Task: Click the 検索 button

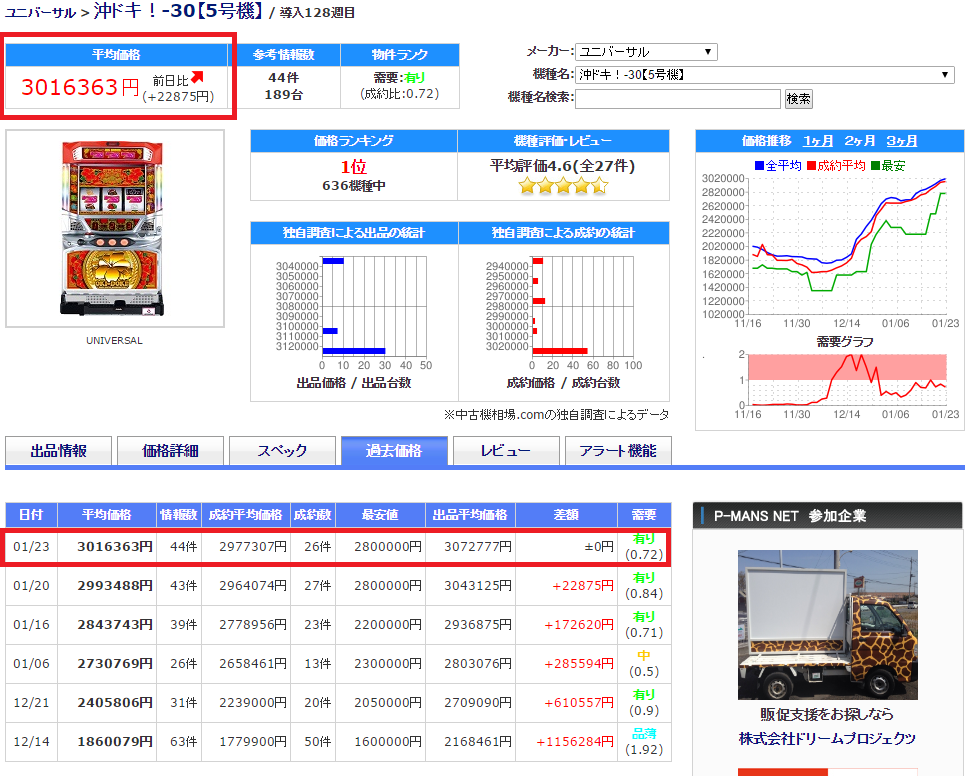Action: pyautogui.click(x=799, y=99)
